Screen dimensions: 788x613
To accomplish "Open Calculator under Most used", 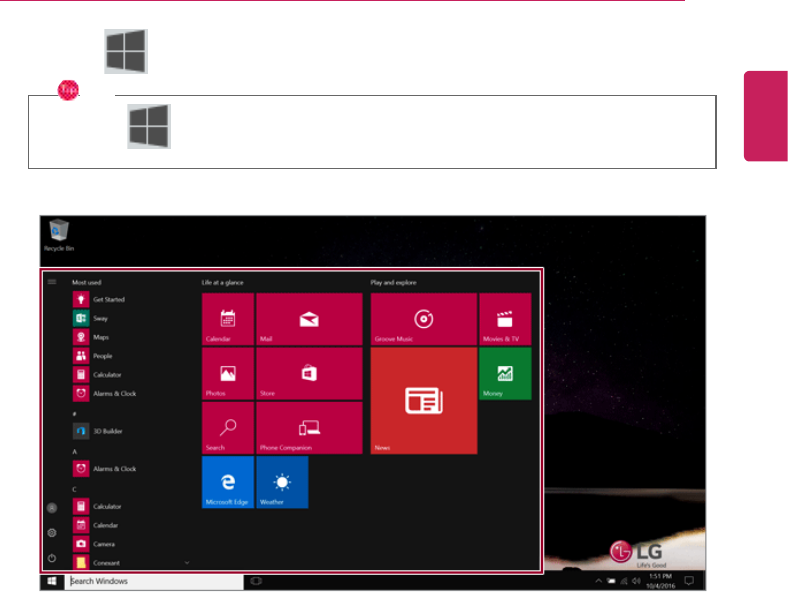I will point(97,375).
